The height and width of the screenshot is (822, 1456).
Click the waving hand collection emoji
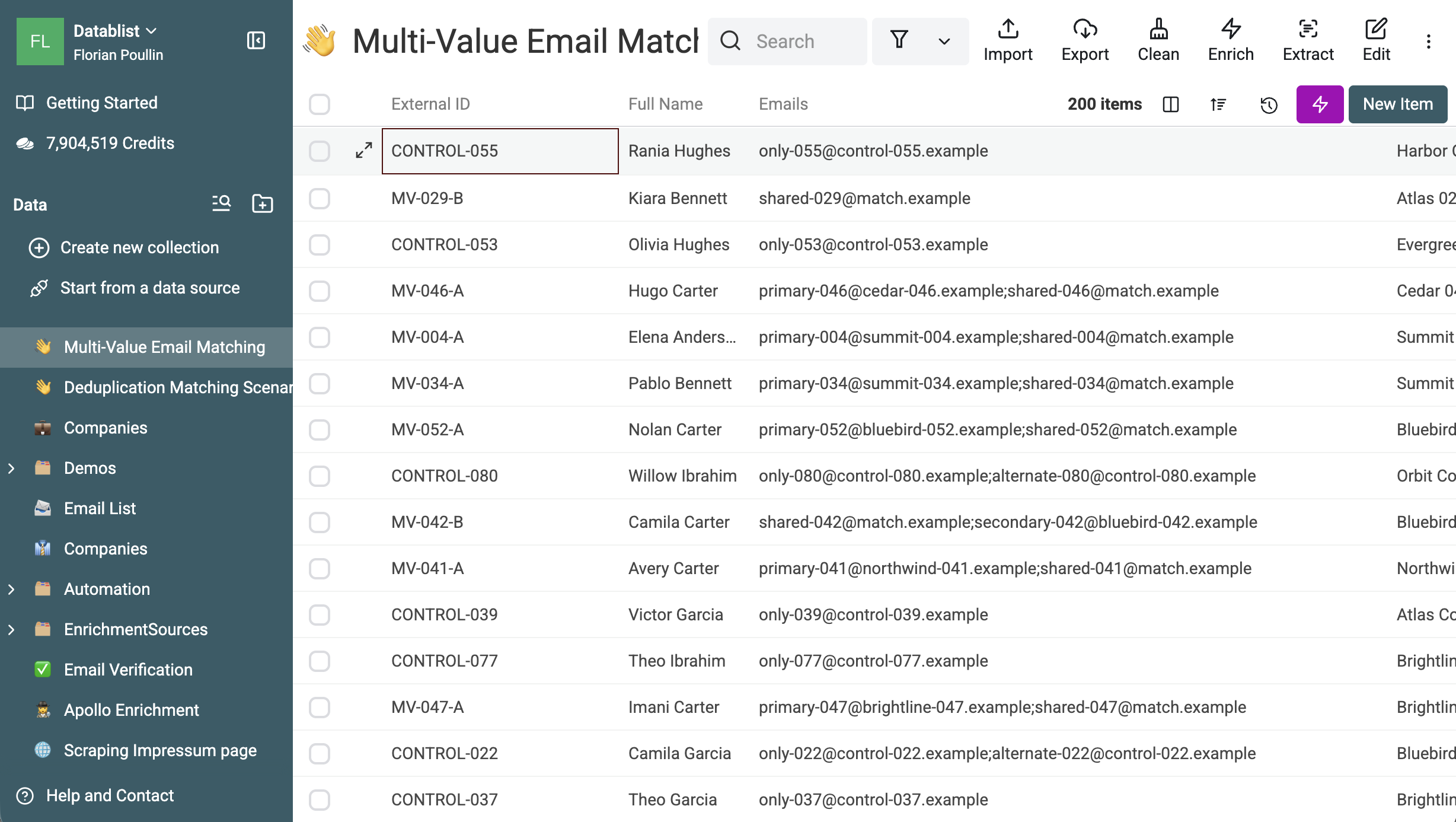pyautogui.click(x=320, y=40)
